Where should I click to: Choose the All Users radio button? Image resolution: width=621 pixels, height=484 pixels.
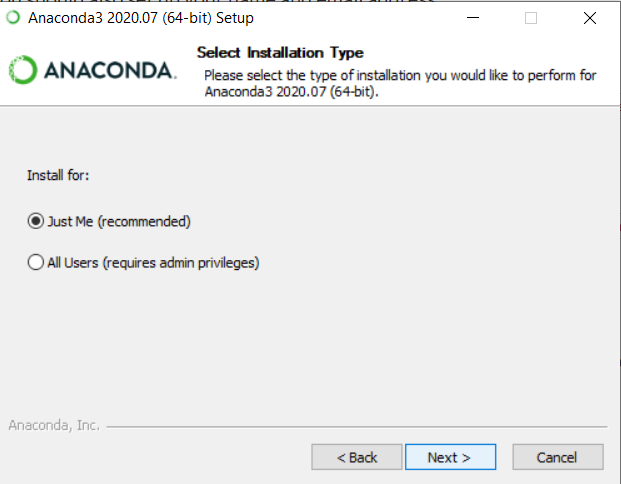tap(36, 263)
